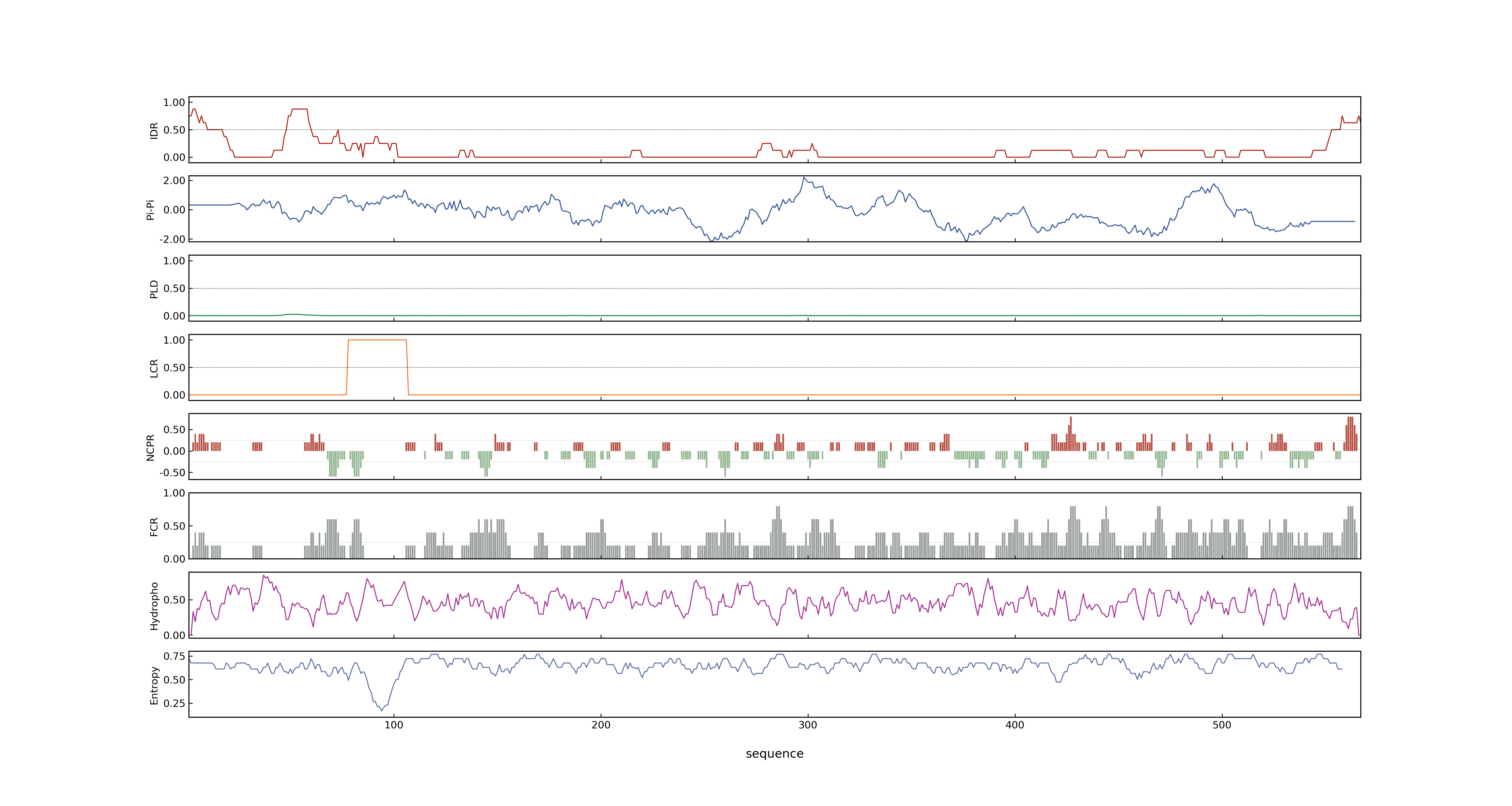This screenshot has height=806, width=1512.
Task: Click the IDR y-axis label
Action: point(154,130)
